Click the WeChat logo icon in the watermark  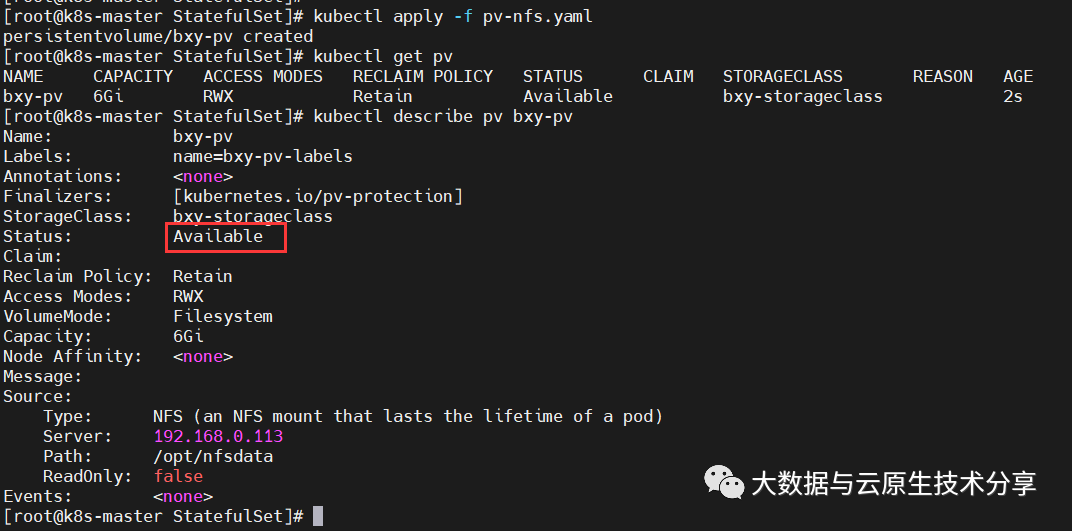[725, 482]
